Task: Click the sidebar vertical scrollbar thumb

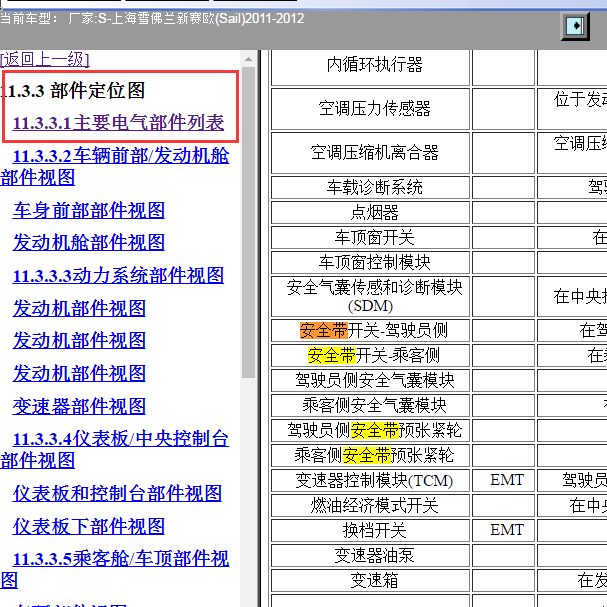Action: [x=249, y=223]
